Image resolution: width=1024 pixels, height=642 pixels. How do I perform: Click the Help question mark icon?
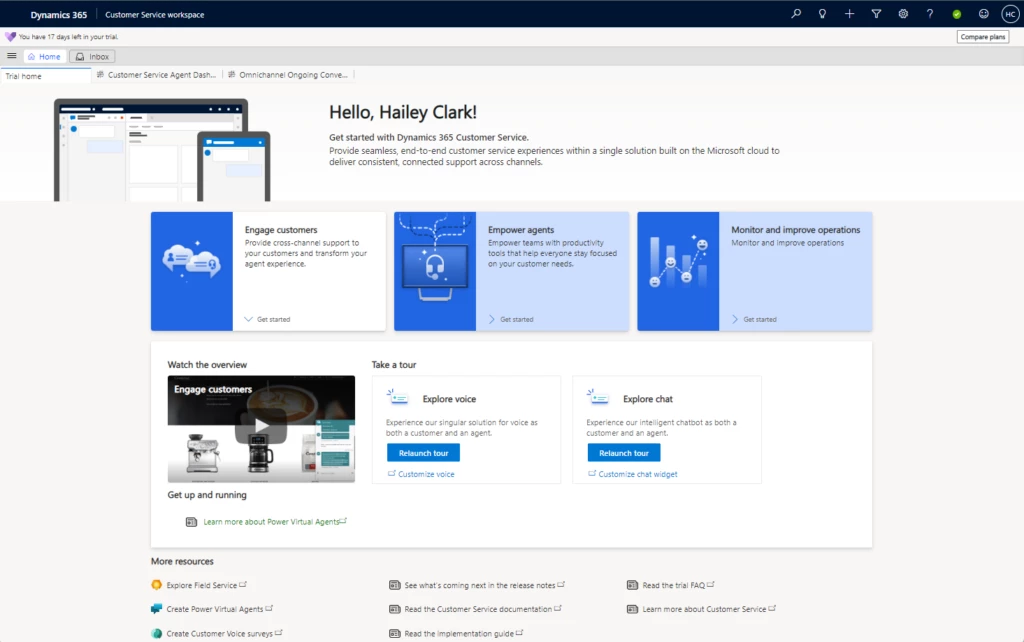coord(929,14)
